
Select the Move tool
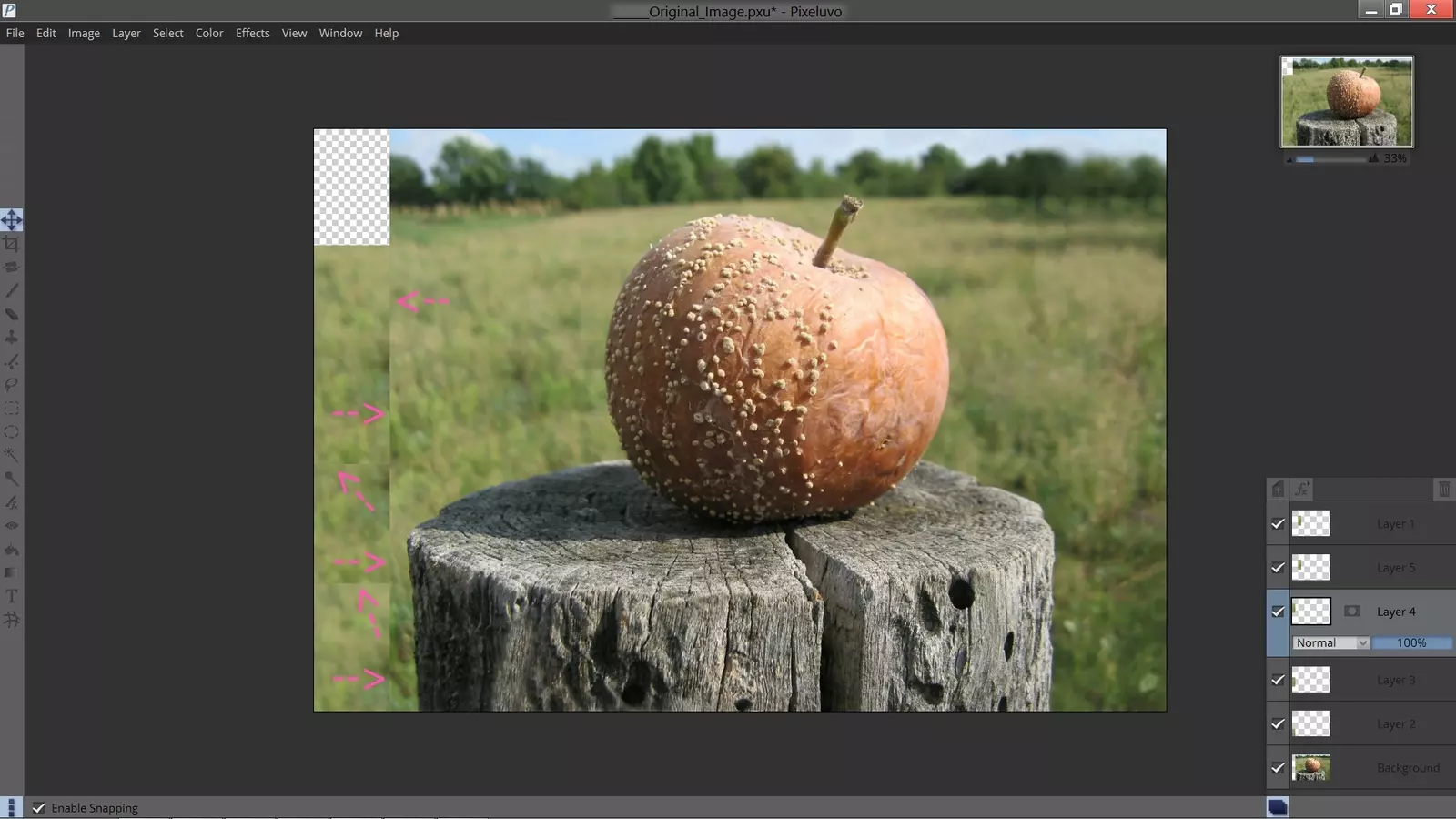[x=12, y=220]
